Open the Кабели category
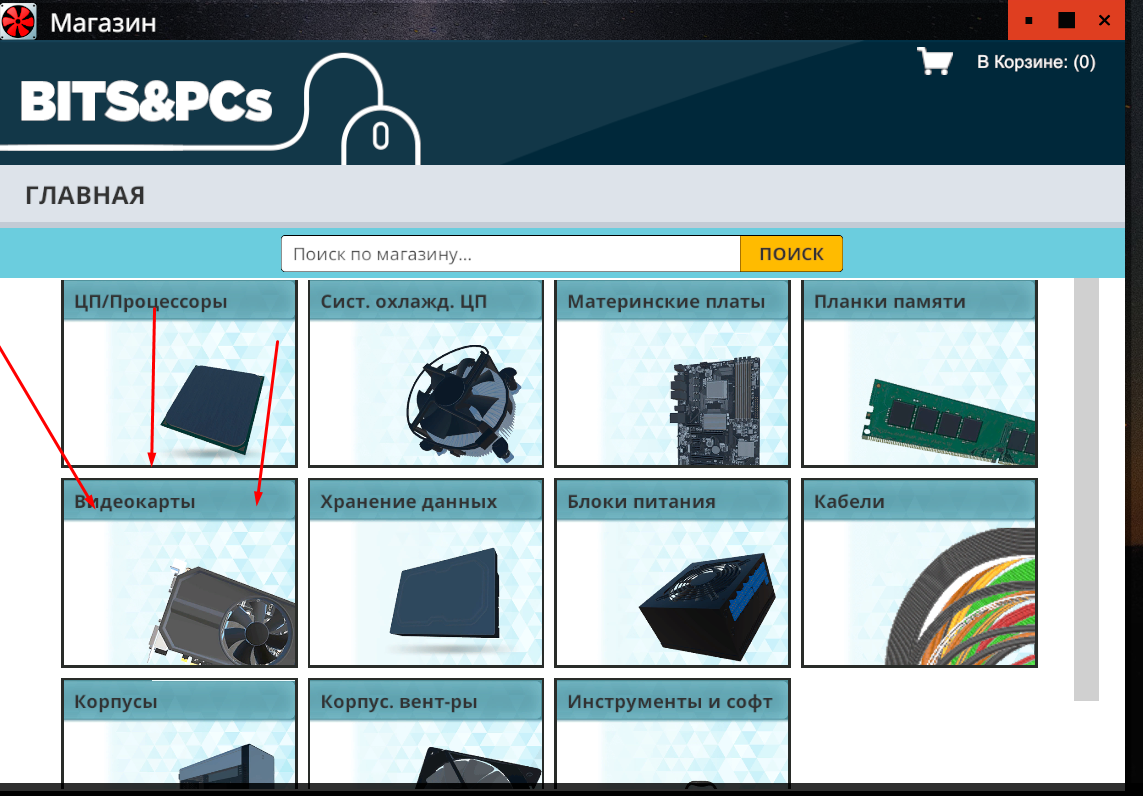 919,573
